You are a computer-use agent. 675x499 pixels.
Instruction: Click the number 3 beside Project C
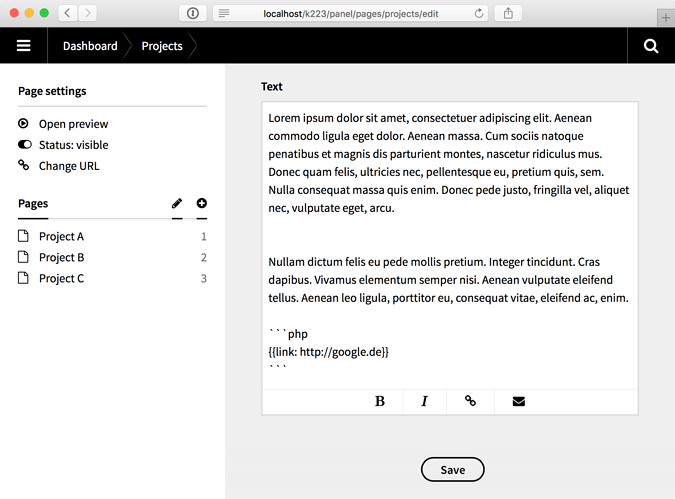coord(204,279)
